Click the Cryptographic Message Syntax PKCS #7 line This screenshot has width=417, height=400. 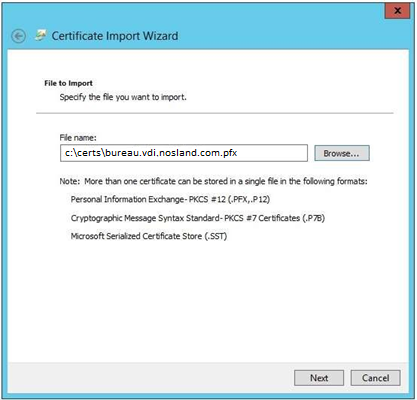[198, 218]
